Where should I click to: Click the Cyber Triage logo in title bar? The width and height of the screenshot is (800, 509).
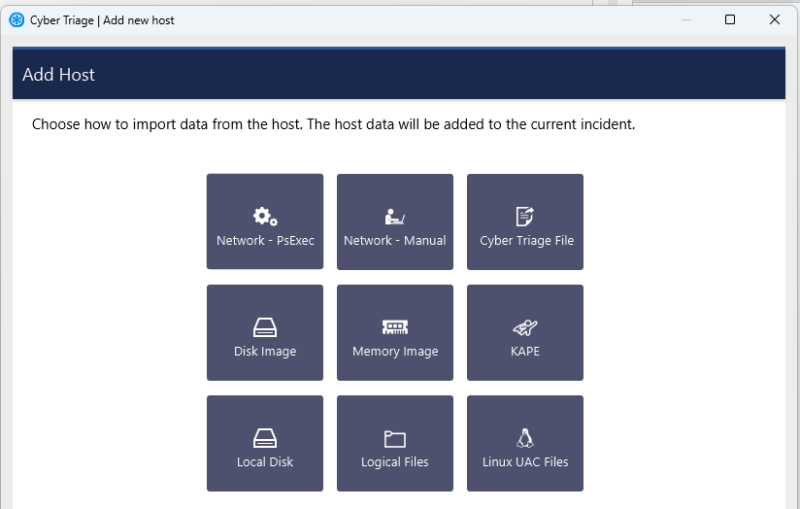tap(17, 20)
